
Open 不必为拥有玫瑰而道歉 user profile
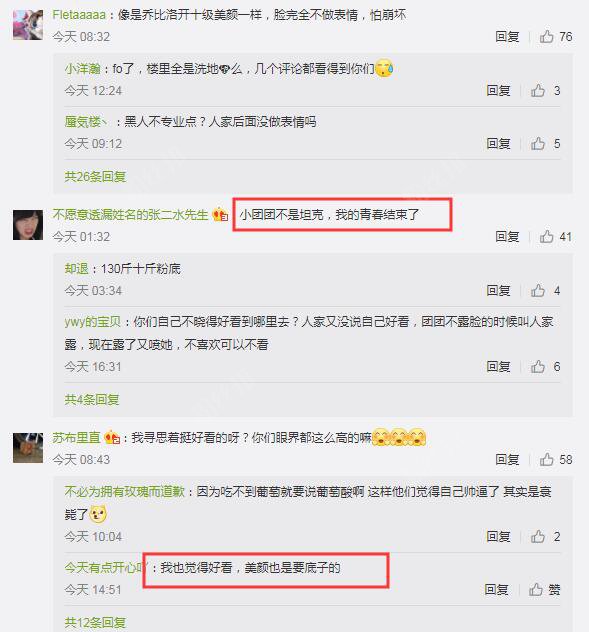(x=125, y=491)
